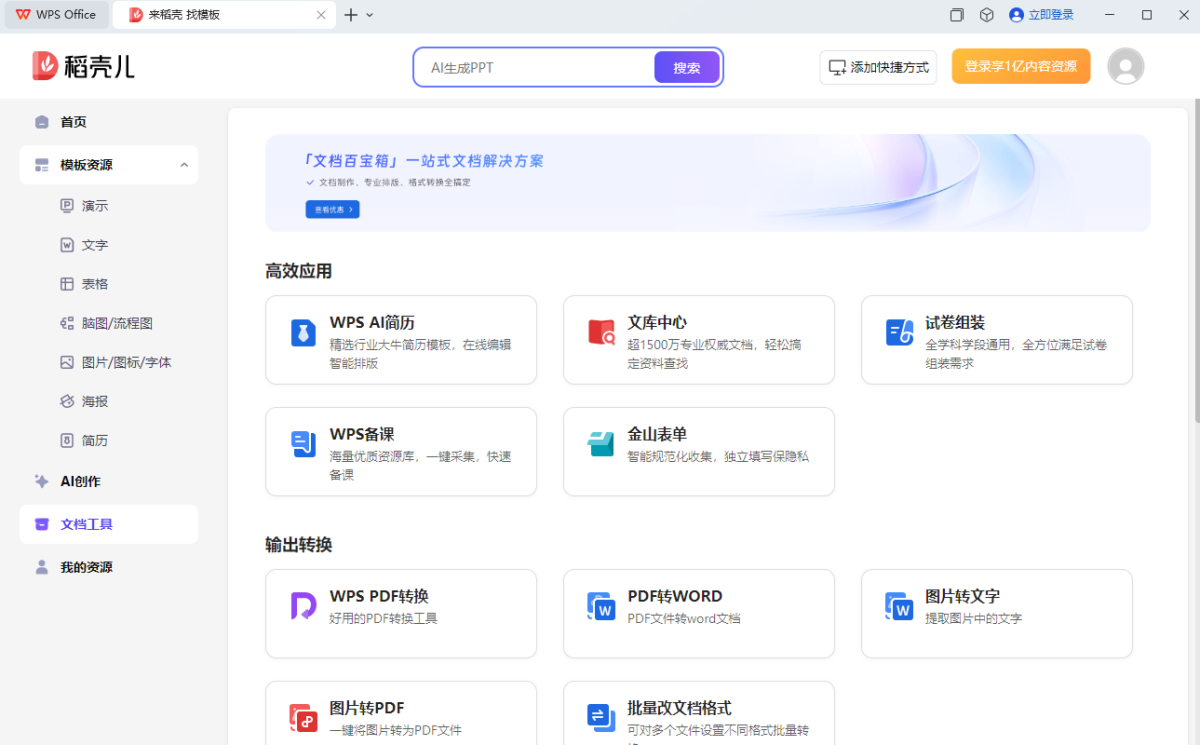1200x745 pixels.
Task: Open the 文库中心 library icon
Action: pyautogui.click(x=601, y=333)
